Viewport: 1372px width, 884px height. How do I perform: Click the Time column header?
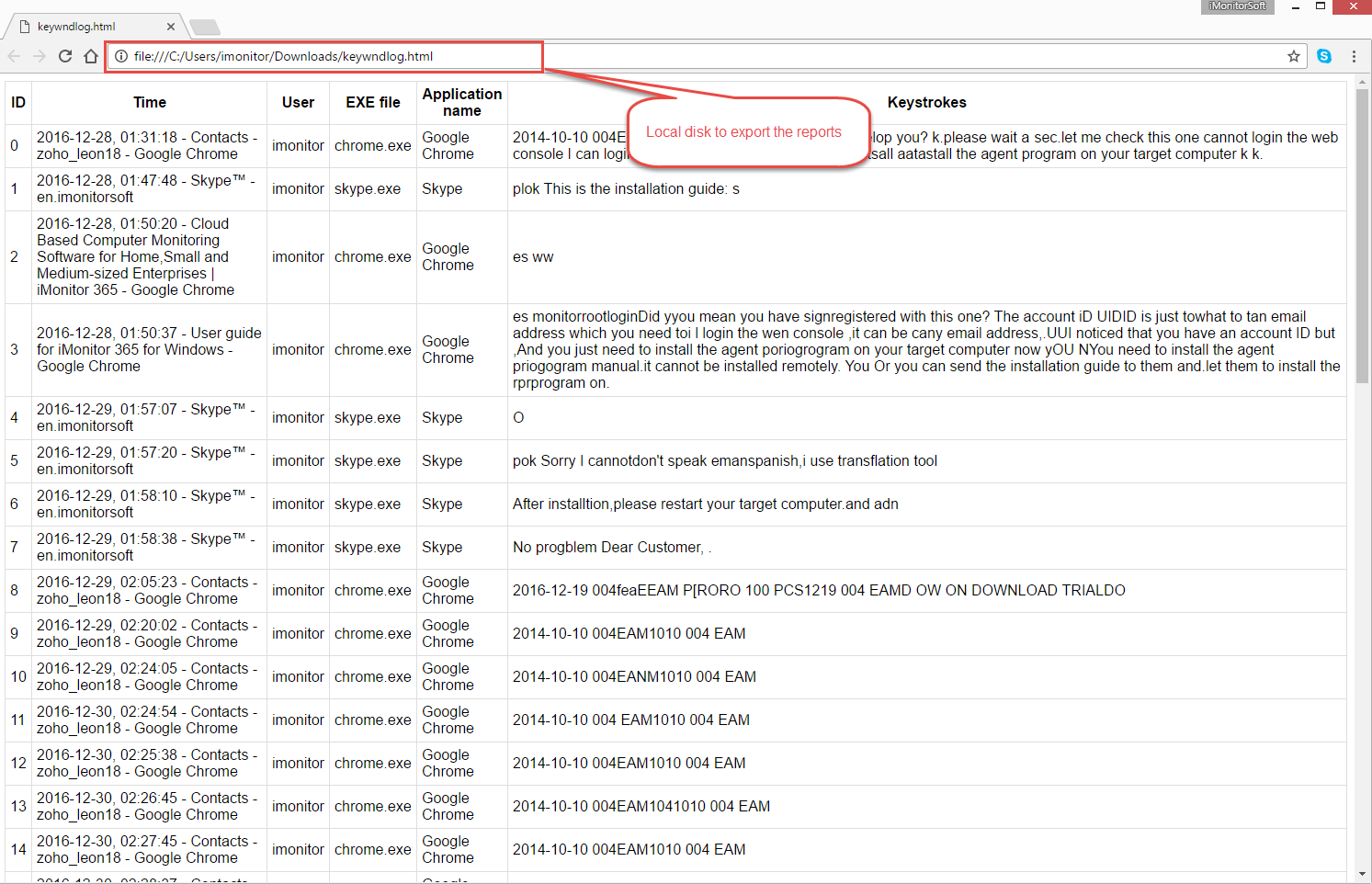click(150, 102)
